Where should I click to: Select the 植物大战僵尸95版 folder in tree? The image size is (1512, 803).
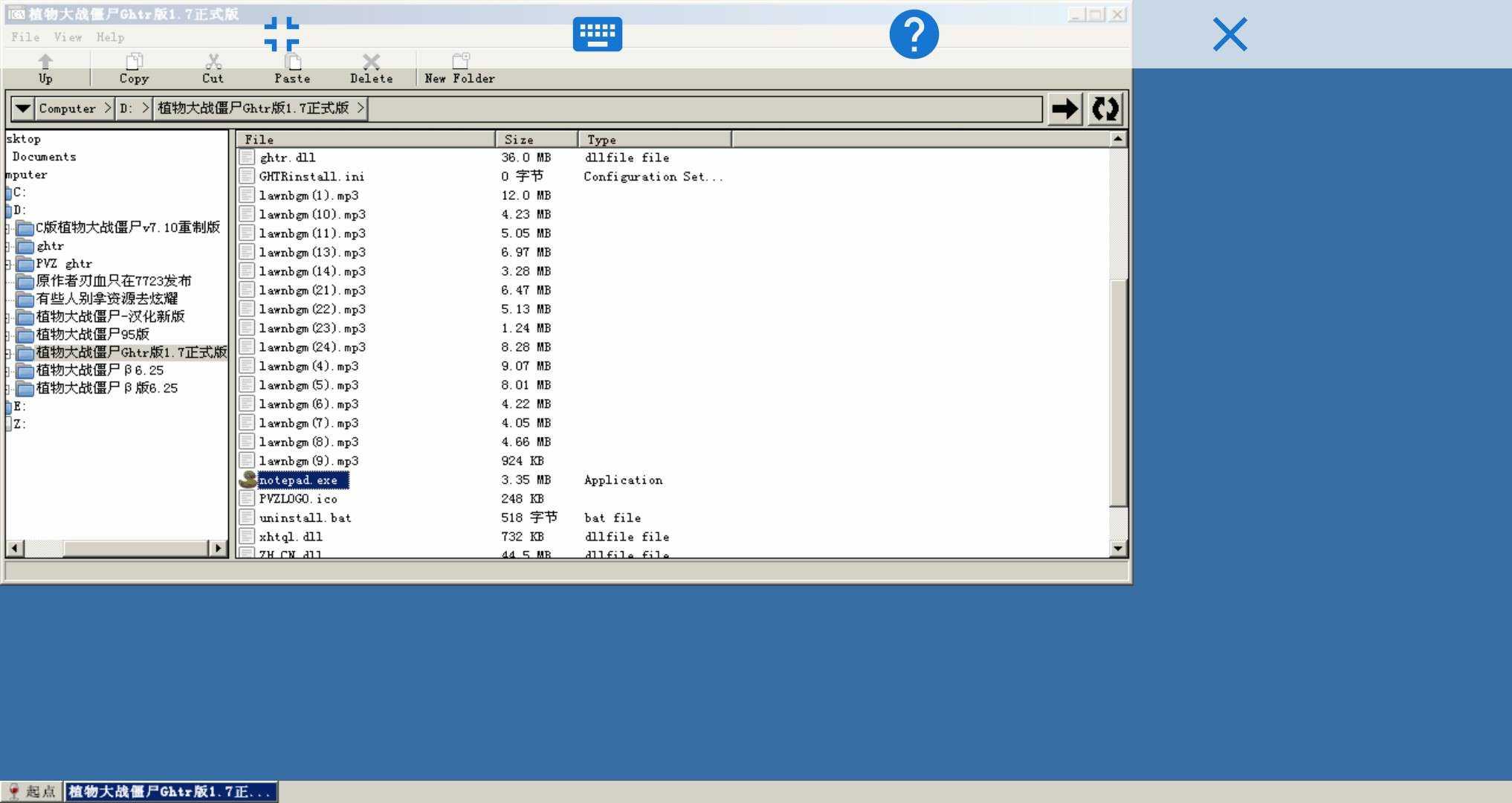tap(92, 335)
